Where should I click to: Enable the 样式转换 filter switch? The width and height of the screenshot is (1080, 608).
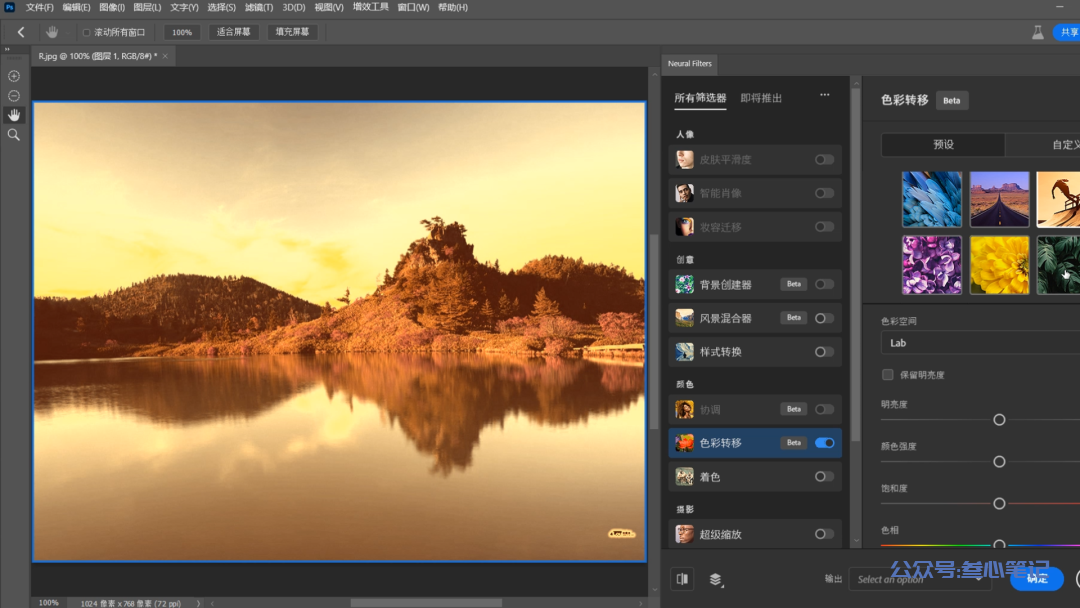(824, 352)
